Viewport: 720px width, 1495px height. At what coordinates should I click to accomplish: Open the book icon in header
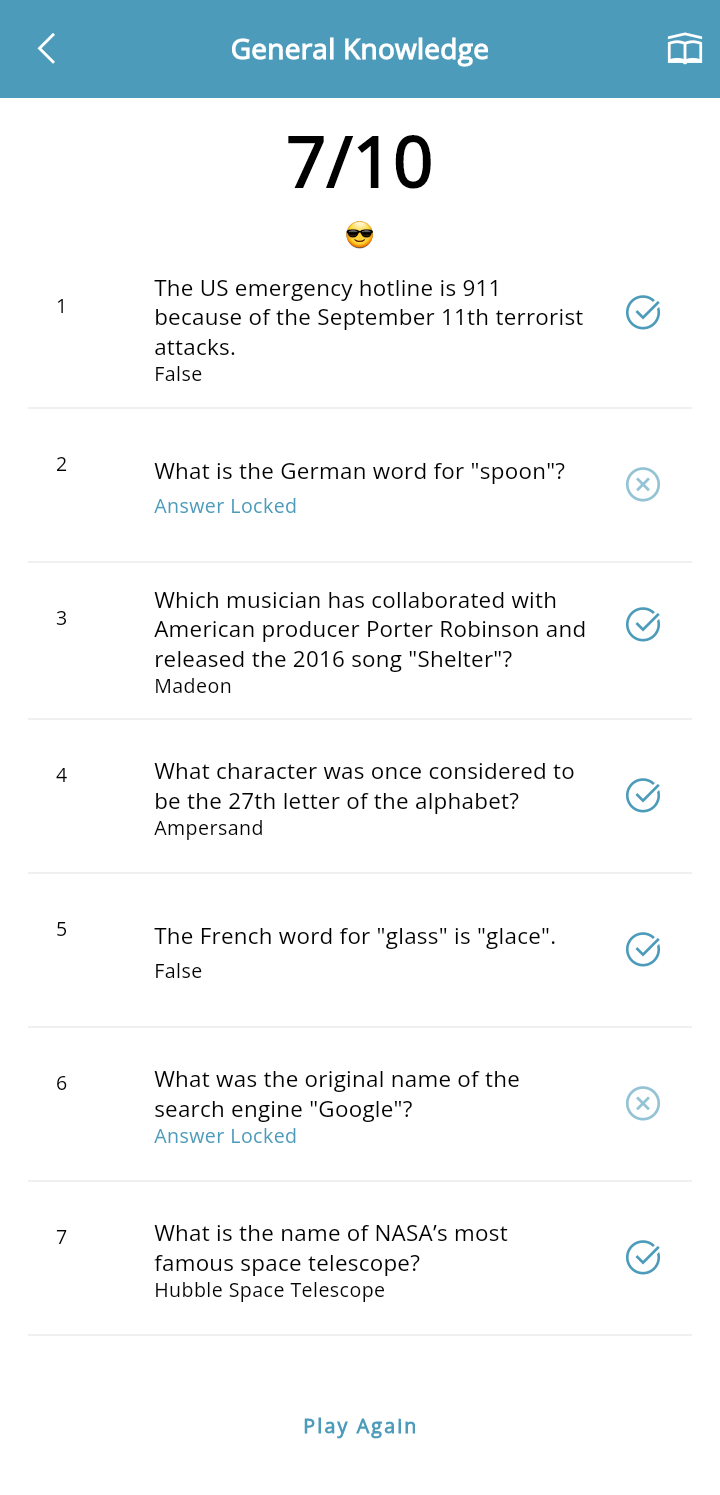(685, 49)
